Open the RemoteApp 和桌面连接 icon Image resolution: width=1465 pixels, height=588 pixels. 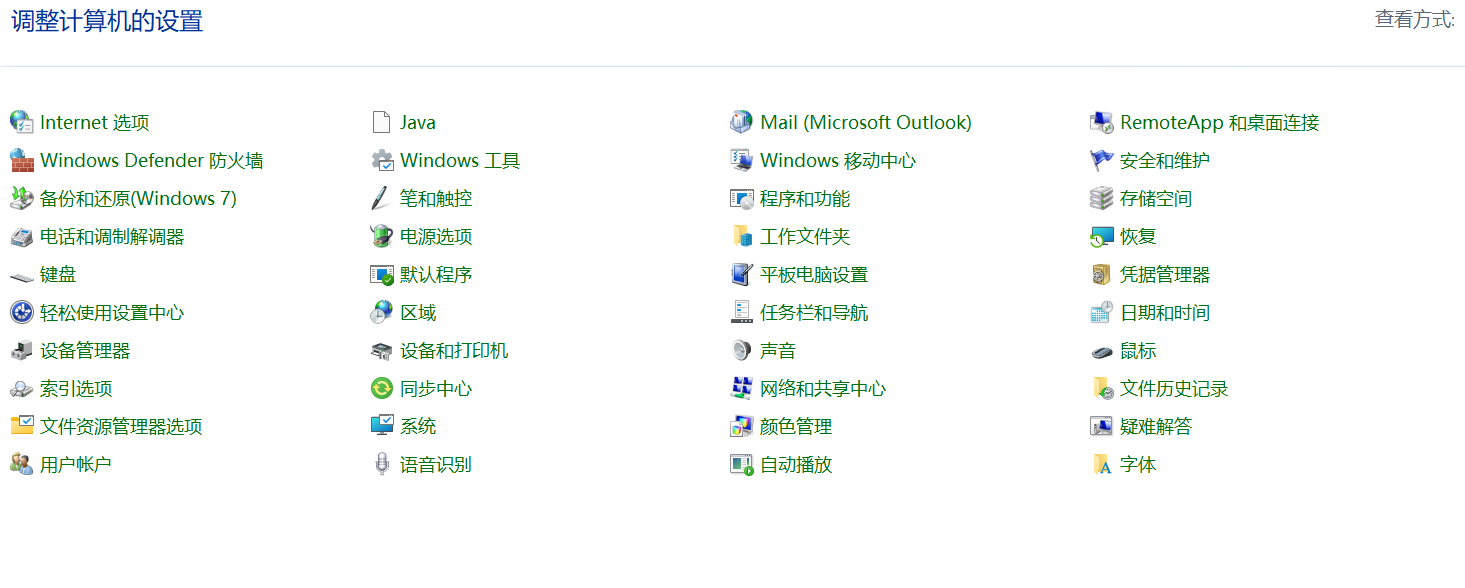[1102, 122]
